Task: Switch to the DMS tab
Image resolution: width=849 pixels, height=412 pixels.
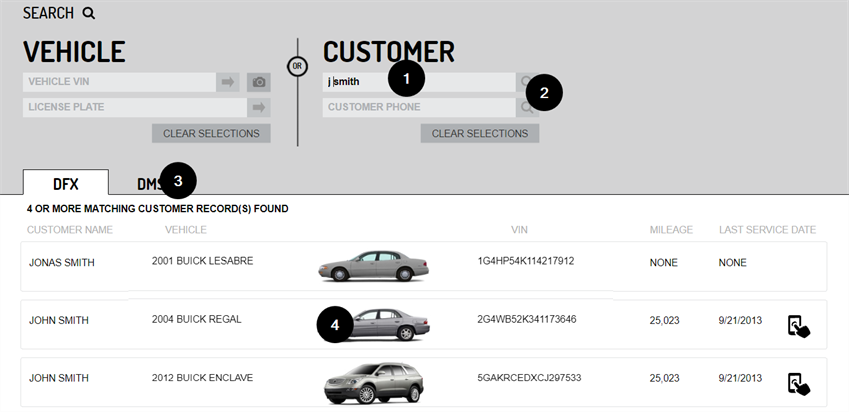Action: (x=147, y=183)
